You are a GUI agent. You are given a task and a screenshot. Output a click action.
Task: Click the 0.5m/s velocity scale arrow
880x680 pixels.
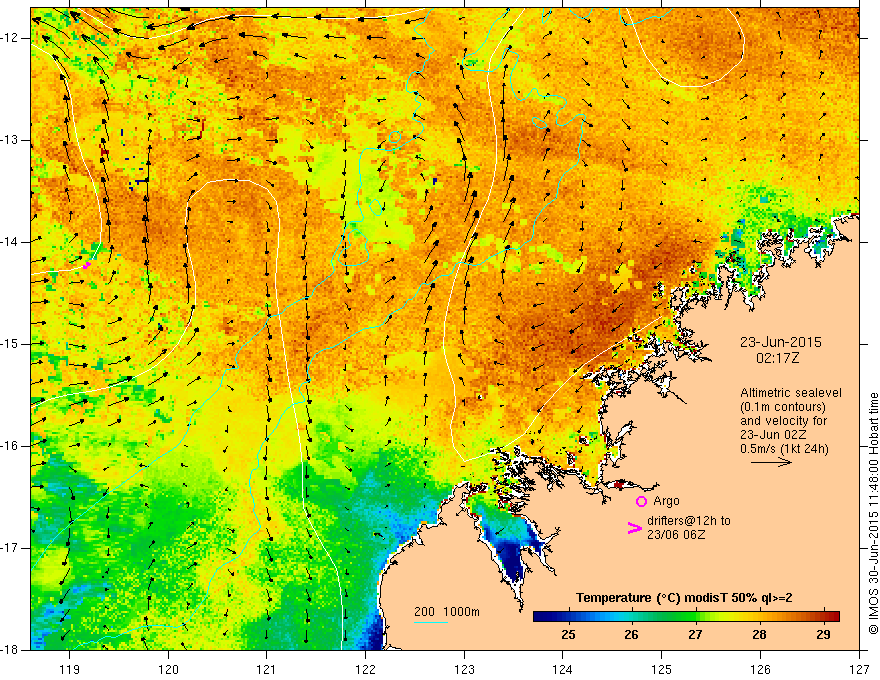coord(771,462)
